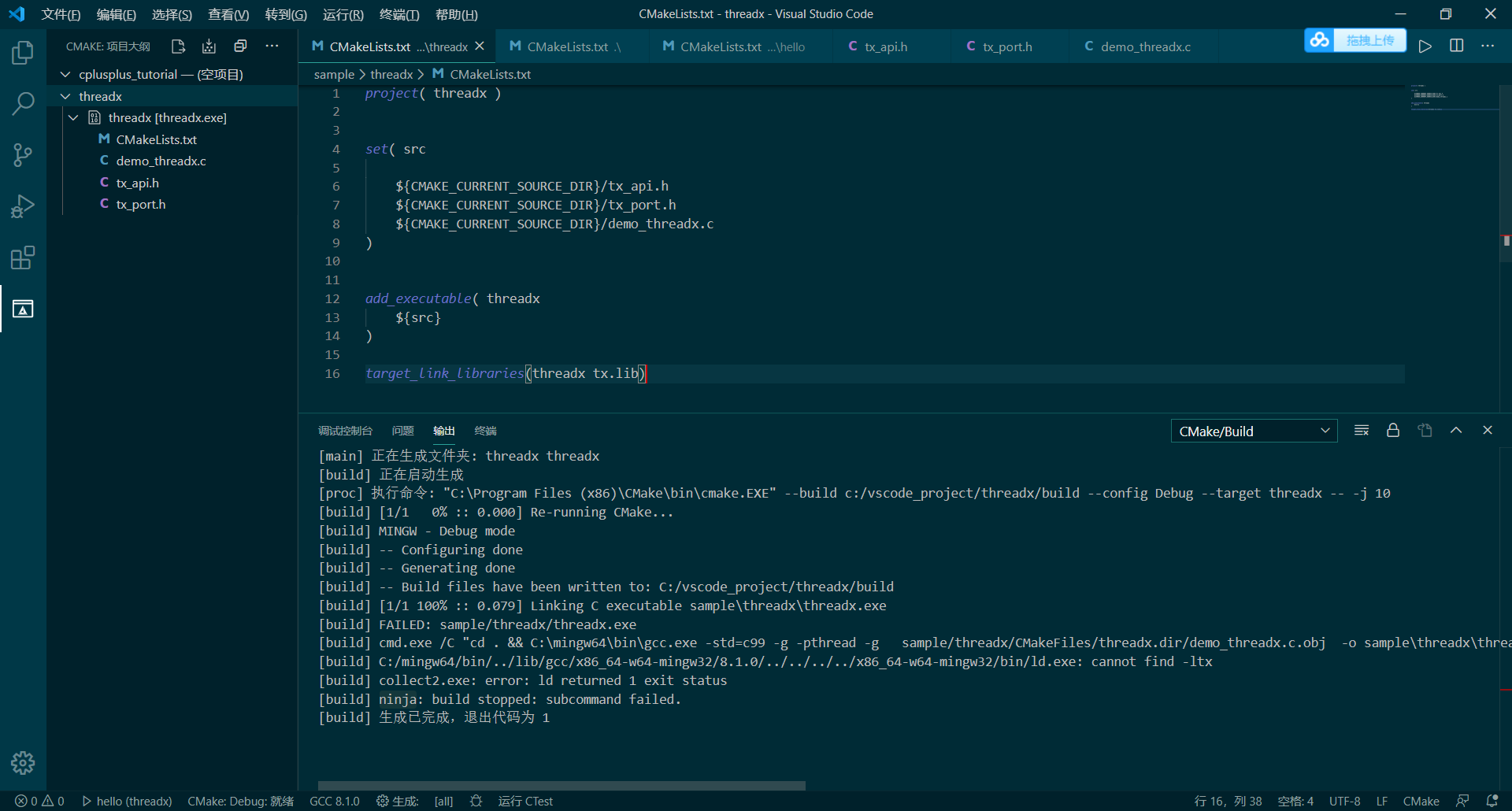
Task: Click the output panel horizontal scrollbar
Action: 561,785
